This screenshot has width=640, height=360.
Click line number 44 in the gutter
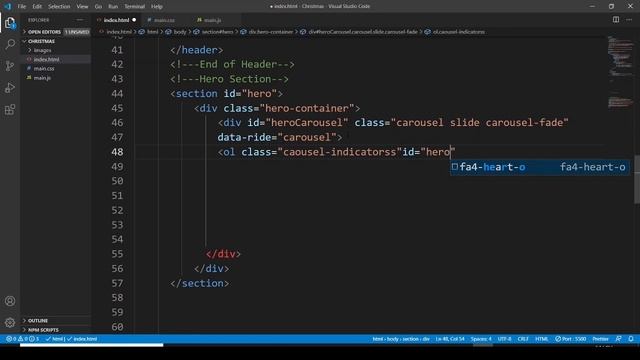coord(117,94)
